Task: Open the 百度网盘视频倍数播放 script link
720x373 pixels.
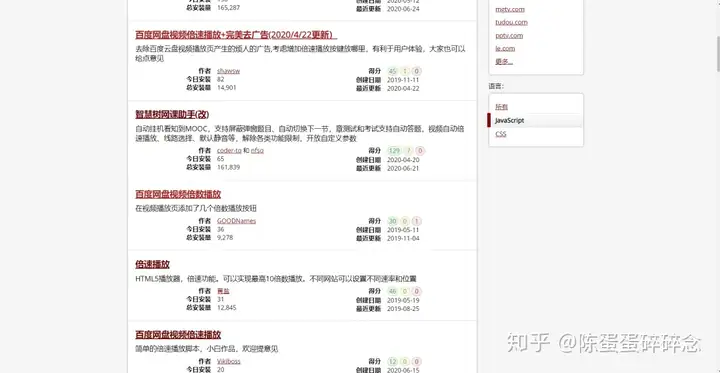Action: (178, 194)
